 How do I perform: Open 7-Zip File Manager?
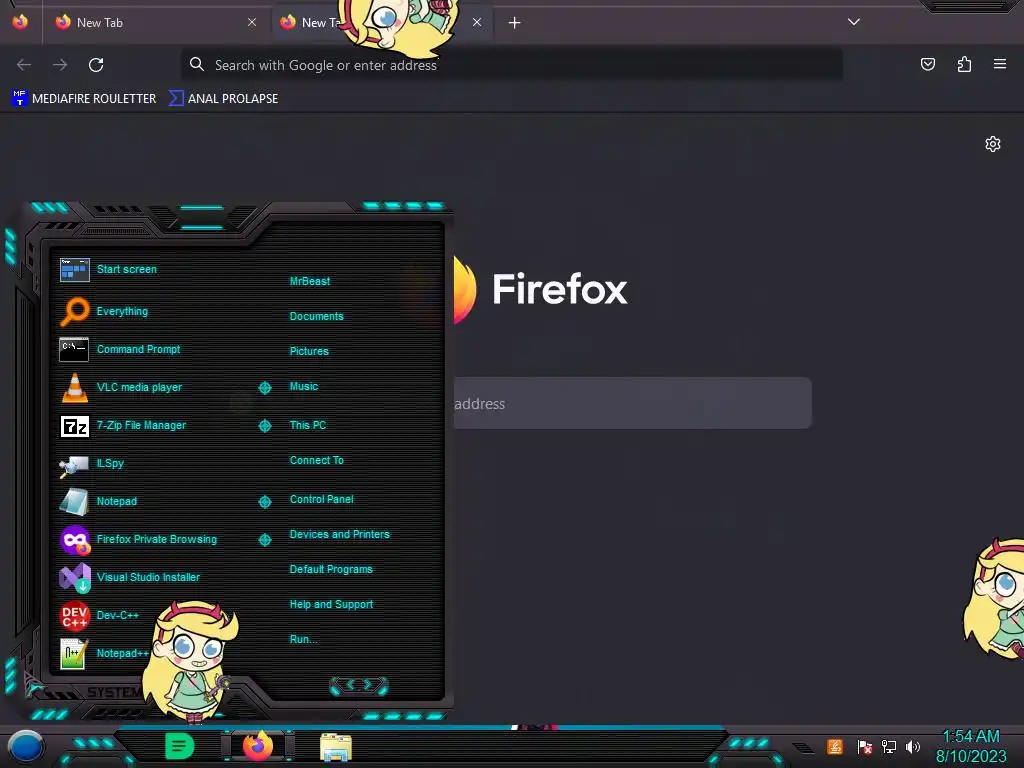(122, 425)
